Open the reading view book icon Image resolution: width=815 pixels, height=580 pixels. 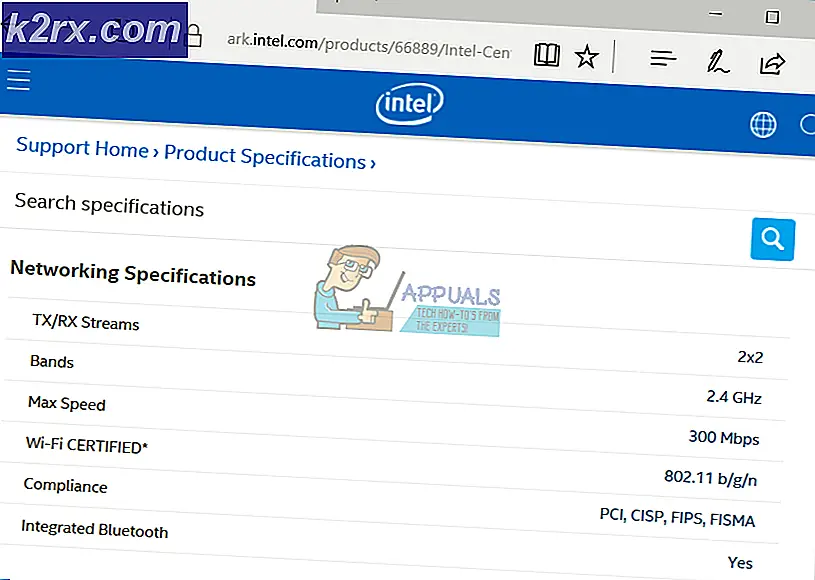coord(546,55)
